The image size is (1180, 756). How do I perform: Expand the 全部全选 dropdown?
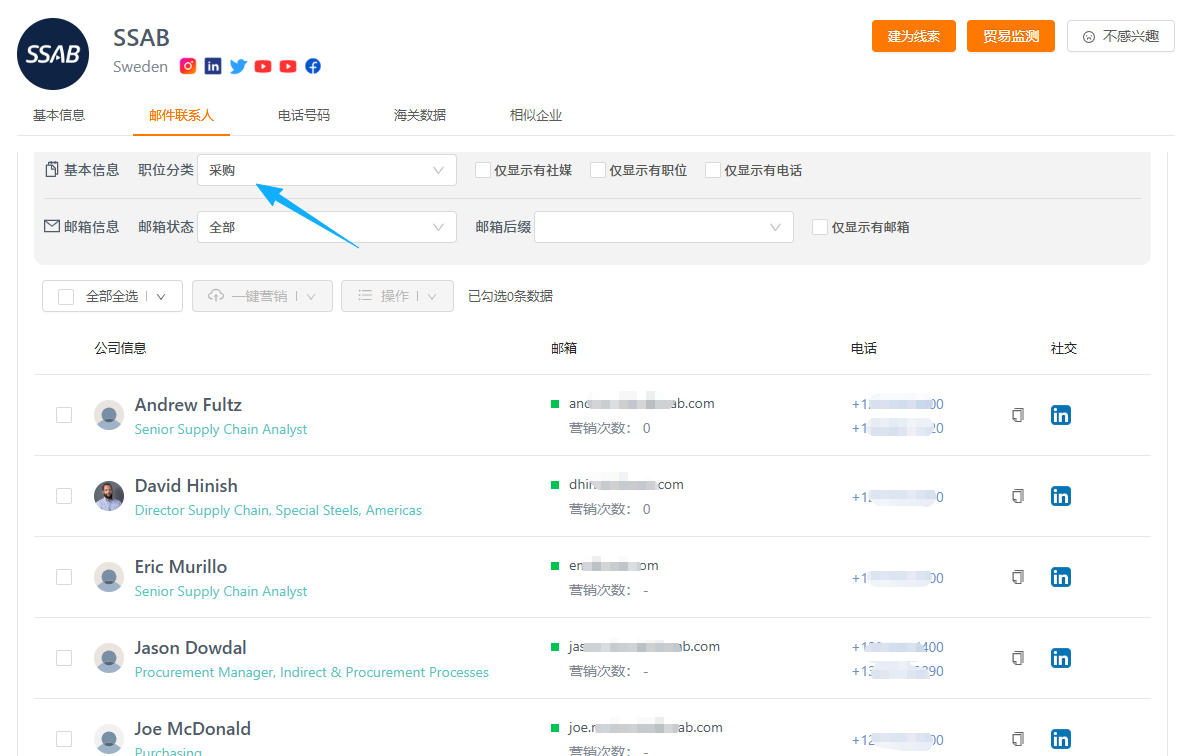coord(161,296)
